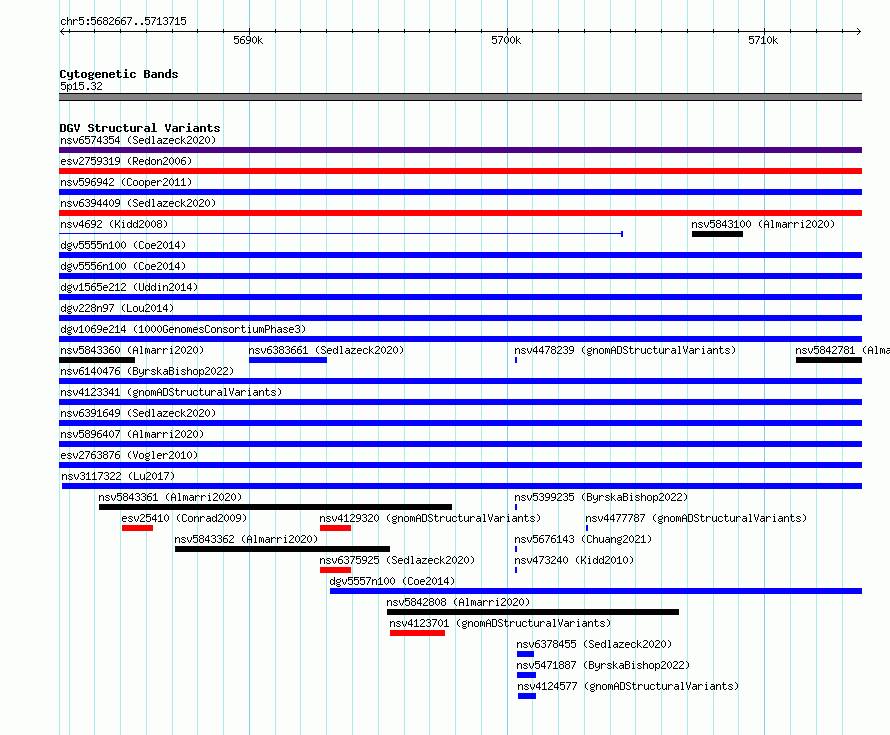The width and height of the screenshot is (890, 735).
Task: Open the esv2759319 (Redon2006) variant label
Action: [126, 161]
